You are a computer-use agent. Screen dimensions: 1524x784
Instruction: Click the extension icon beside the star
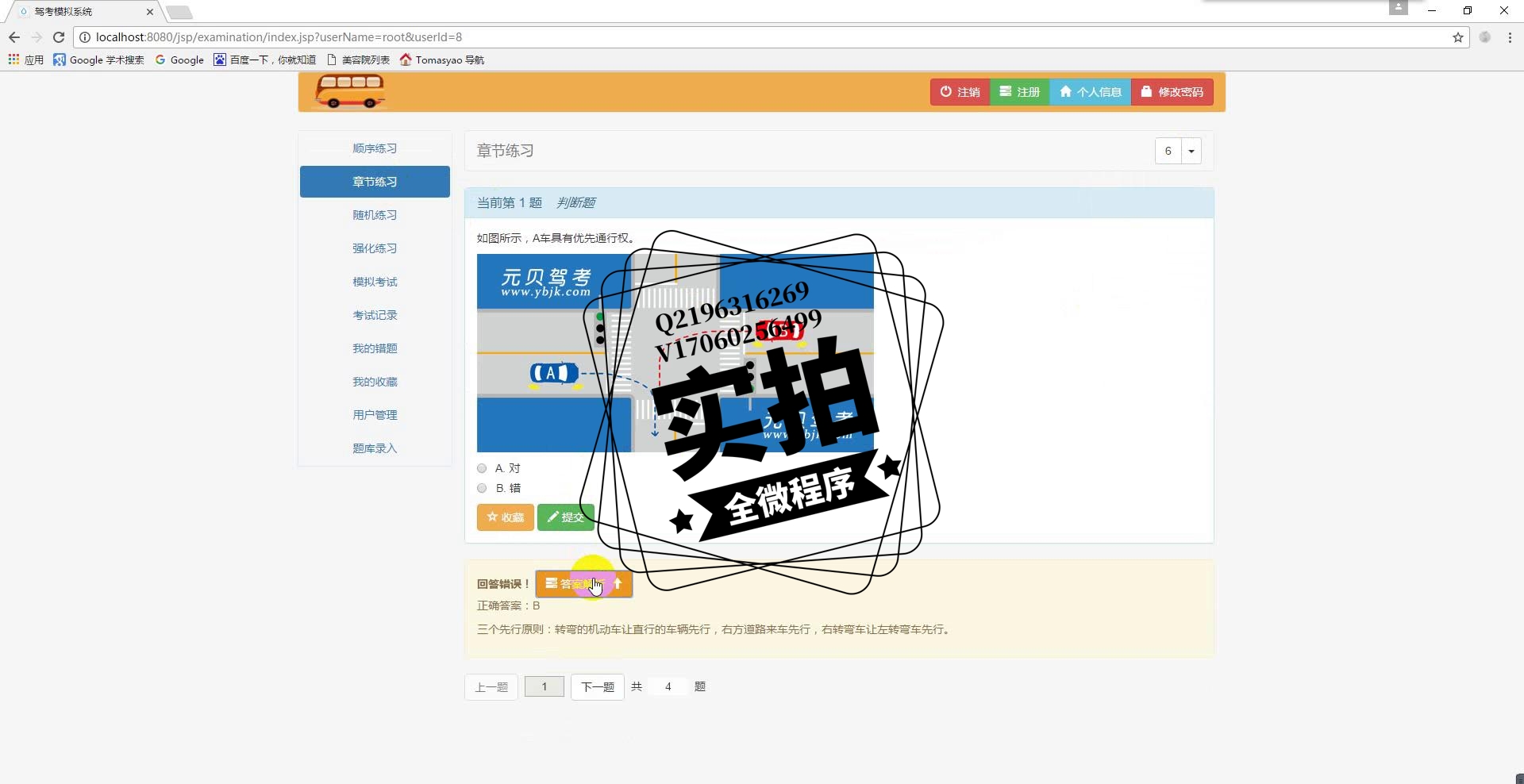(1485, 37)
